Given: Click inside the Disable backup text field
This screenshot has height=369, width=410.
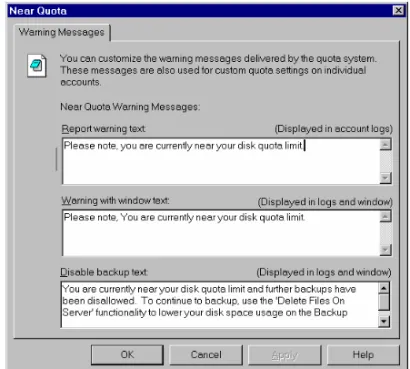Looking at the screenshot, I should (220, 304).
